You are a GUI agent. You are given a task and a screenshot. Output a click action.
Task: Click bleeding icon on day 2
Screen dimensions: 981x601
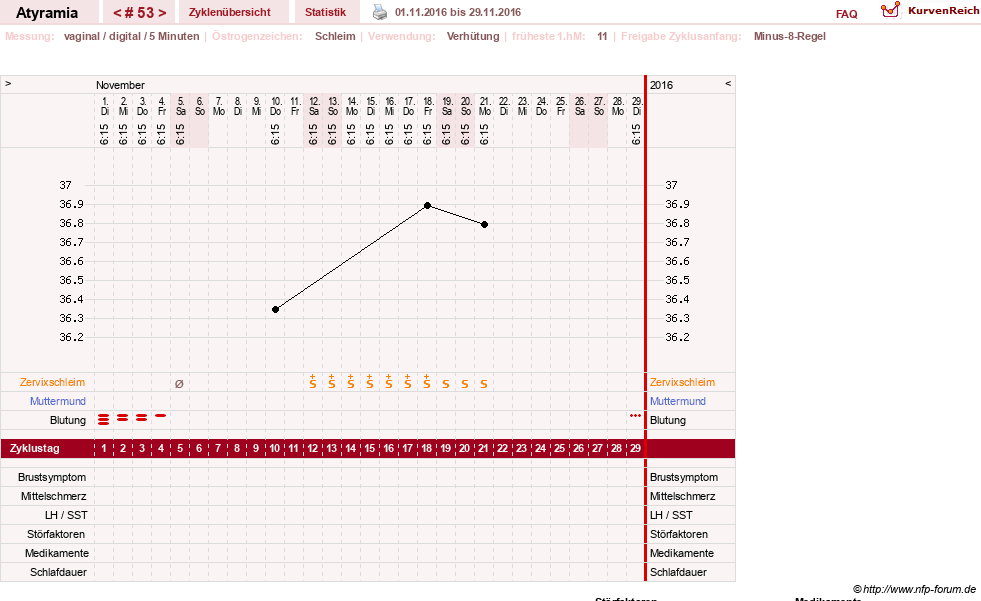123,417
